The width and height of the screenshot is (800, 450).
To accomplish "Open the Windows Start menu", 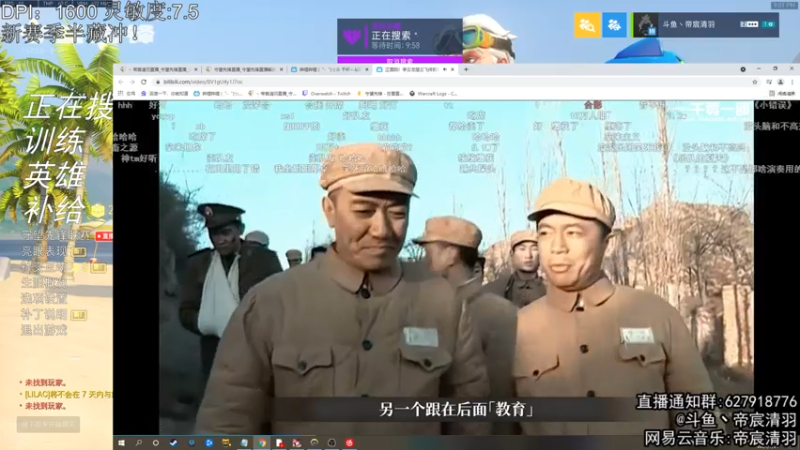I will point(121,443).
